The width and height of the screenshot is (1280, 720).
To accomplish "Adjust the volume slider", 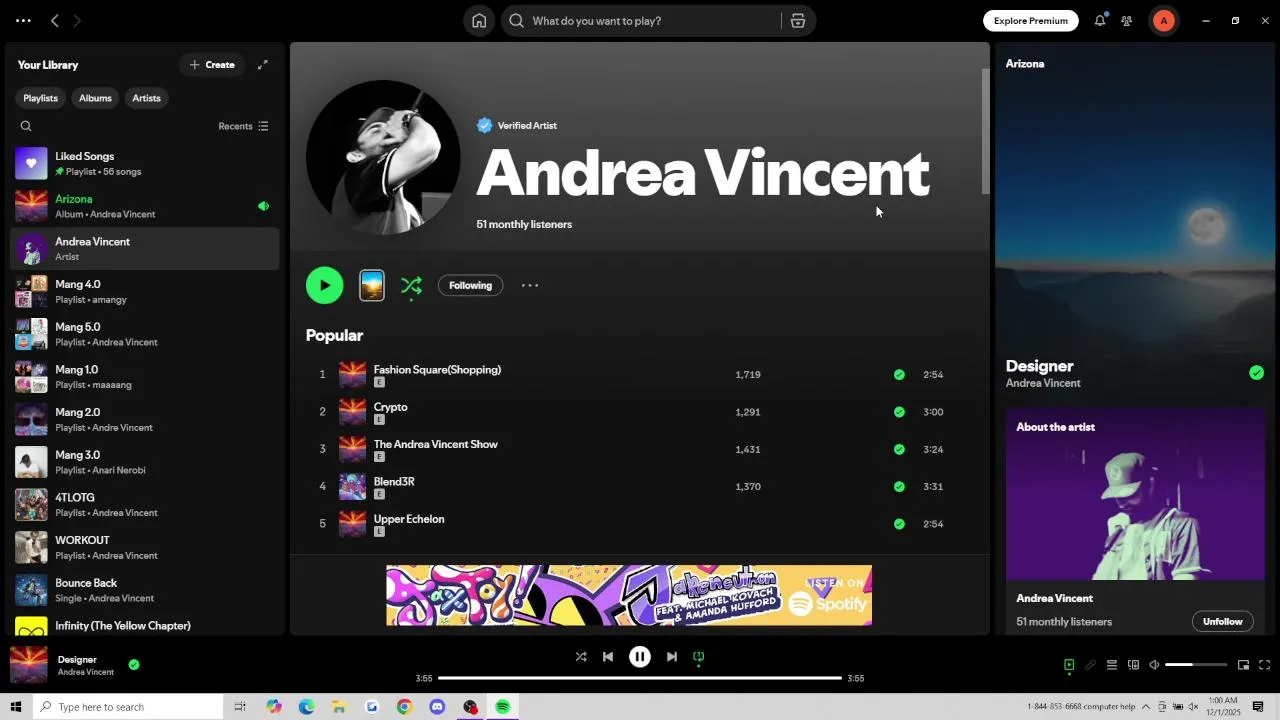I will 1196,665.
